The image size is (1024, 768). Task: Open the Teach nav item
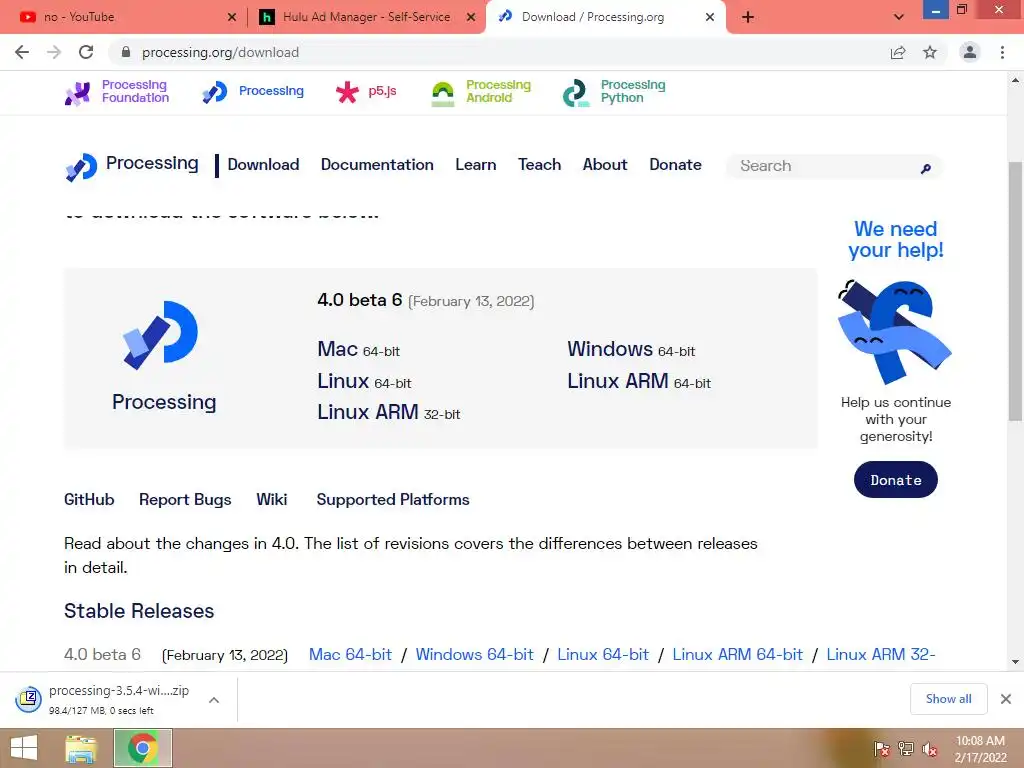pyautogui.click(x=539, y=165)
